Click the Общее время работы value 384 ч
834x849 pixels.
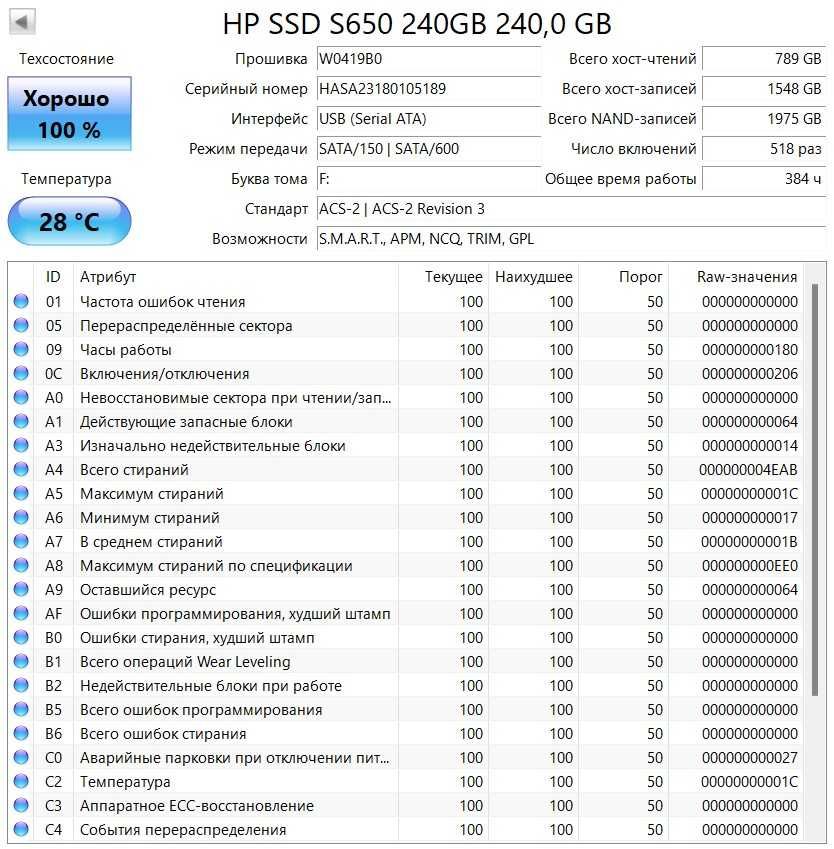click(x=764, y=179)
